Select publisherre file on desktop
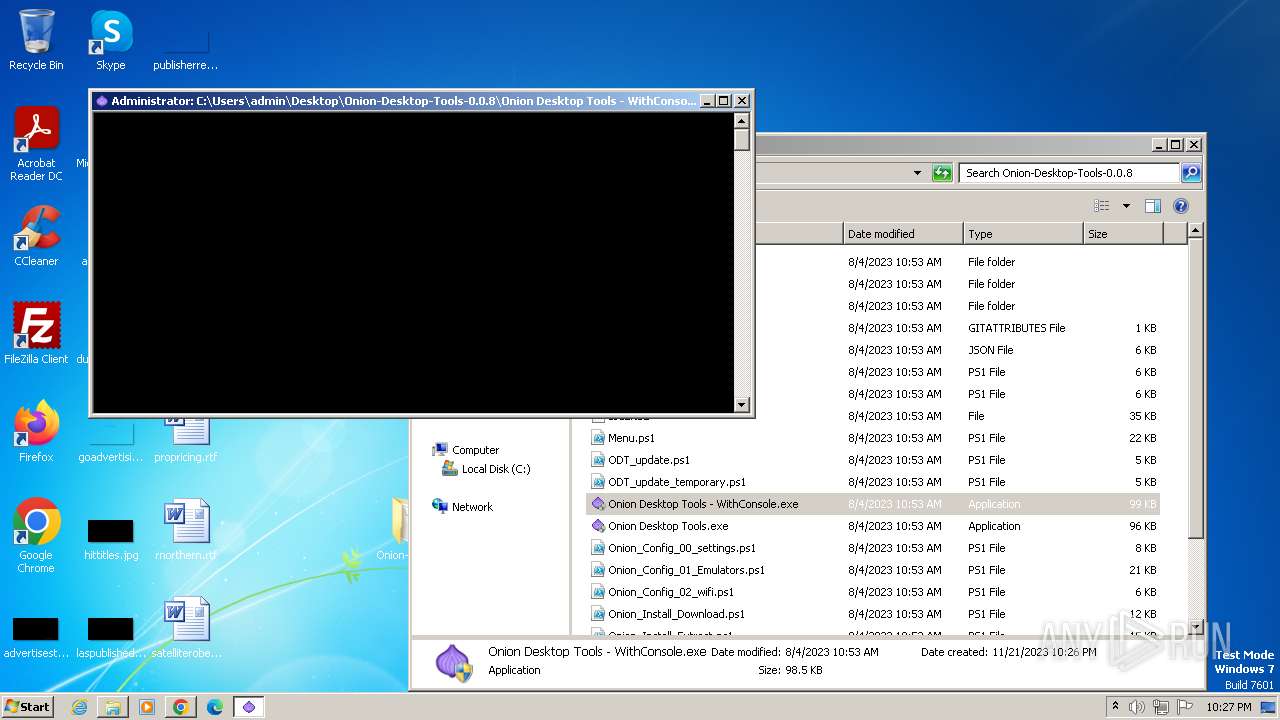Screen dimensions: 1280x720 pos(186,50)
